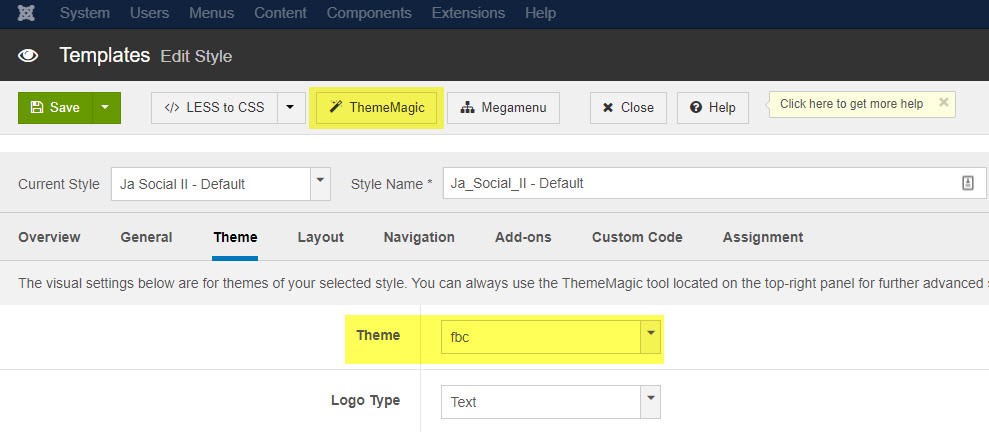The width and height of the screenshot is (989, 432).
Task: Switch to the Navigation tab
Action: [x=419, y=237]
